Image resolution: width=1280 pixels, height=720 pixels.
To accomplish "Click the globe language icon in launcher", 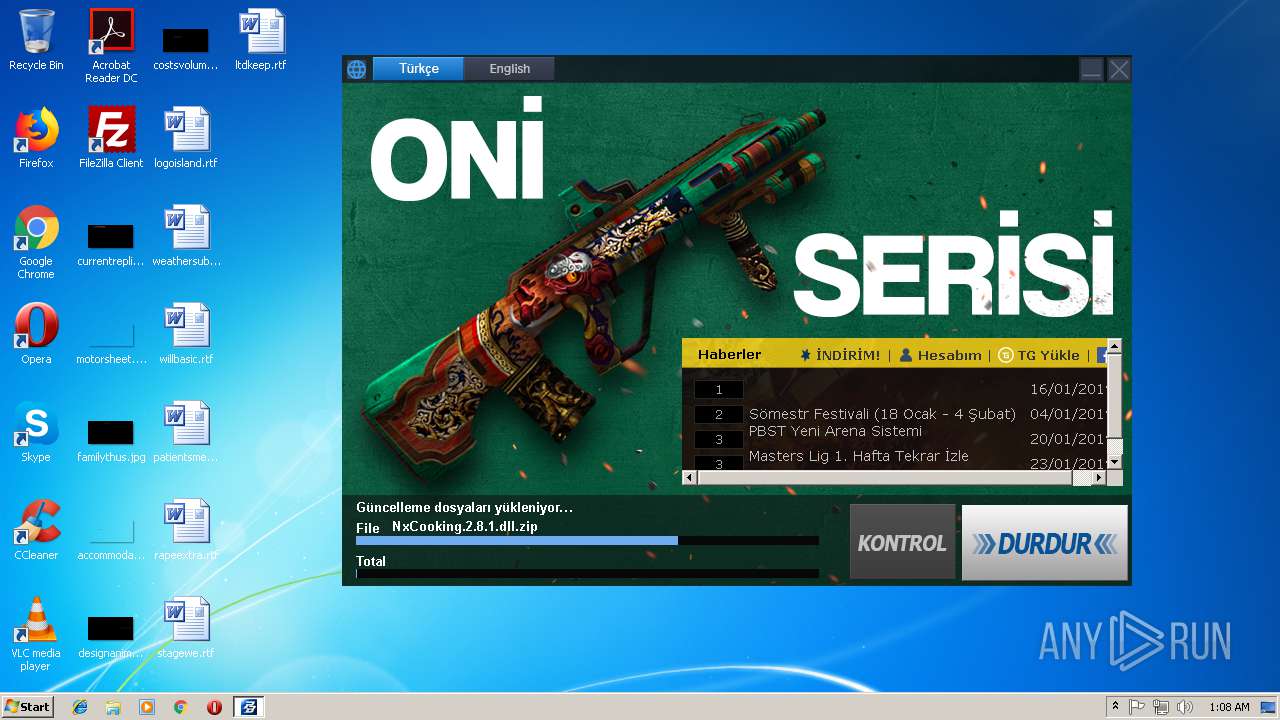I will (x=357, y=69).
